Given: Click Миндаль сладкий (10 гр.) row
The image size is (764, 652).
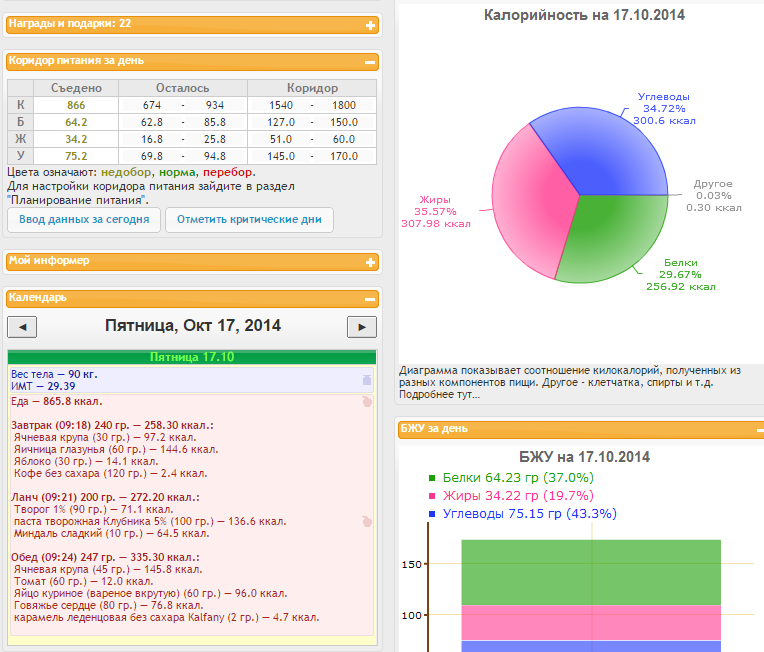Looking at the screenshot, I should (x=112, y=534).
